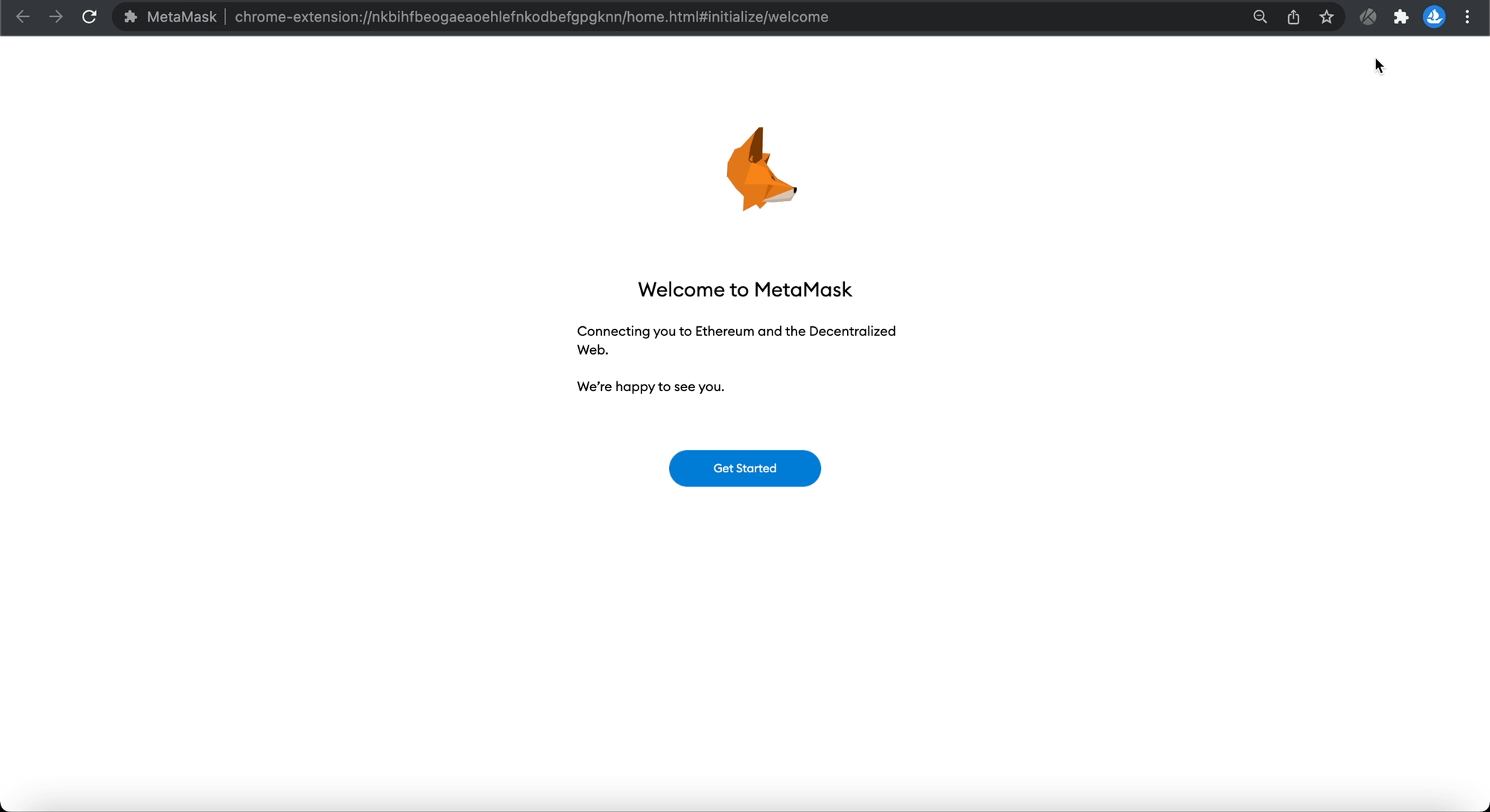1490x812 pixels.
Task: Click the MetaMask label in the address bar
Action: point(182,16)
